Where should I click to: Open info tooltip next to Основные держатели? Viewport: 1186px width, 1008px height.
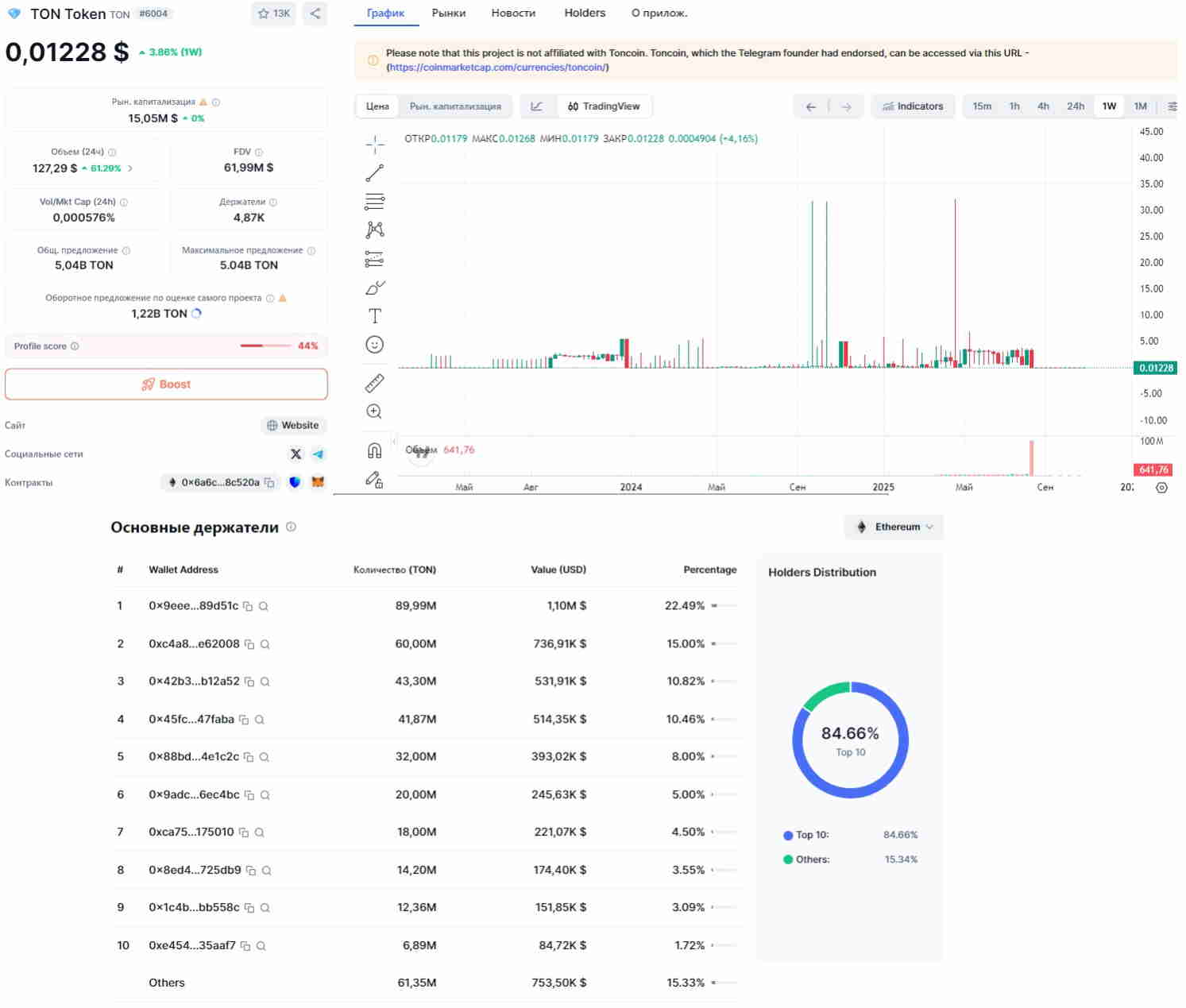tap(291, 527)
